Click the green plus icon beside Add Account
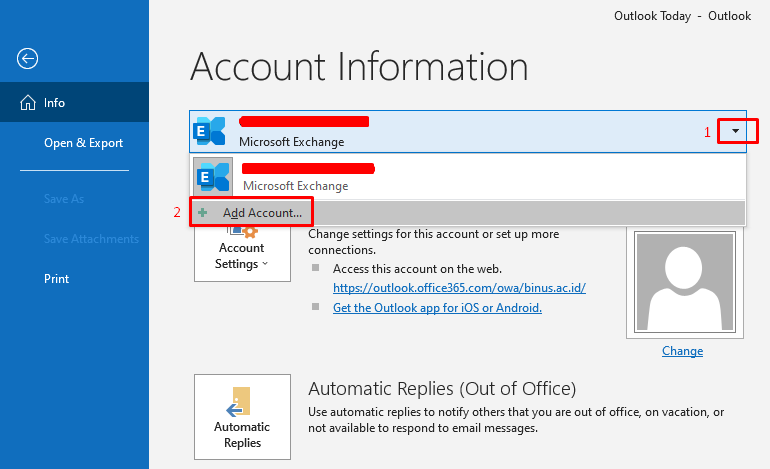 pos(202,213)
